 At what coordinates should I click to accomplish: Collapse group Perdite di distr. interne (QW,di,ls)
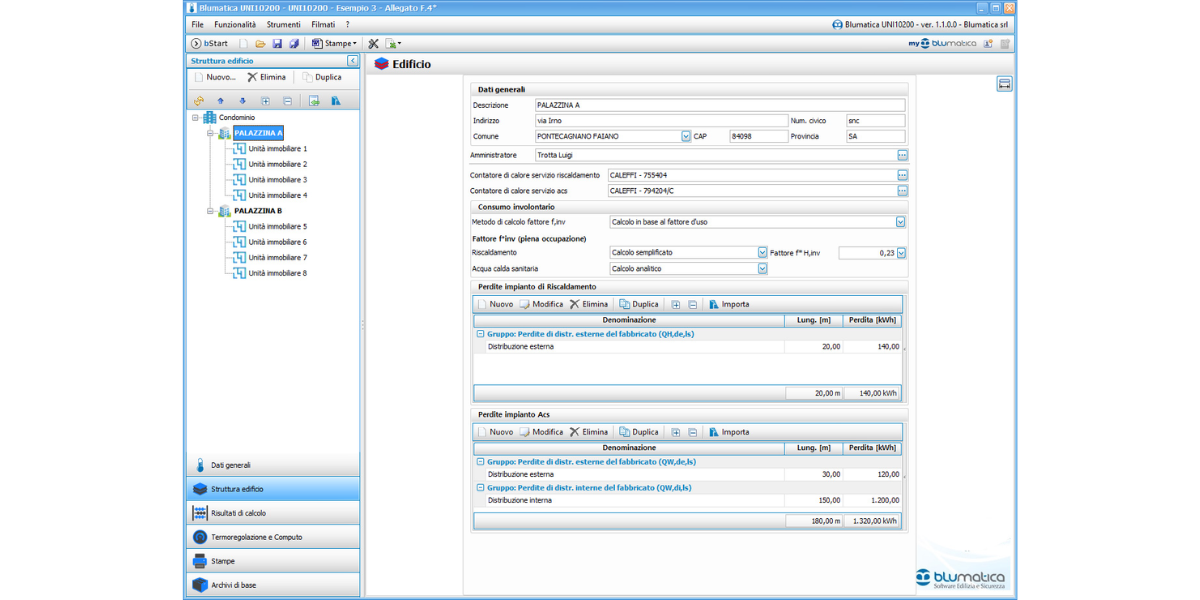tap(480, 488)
